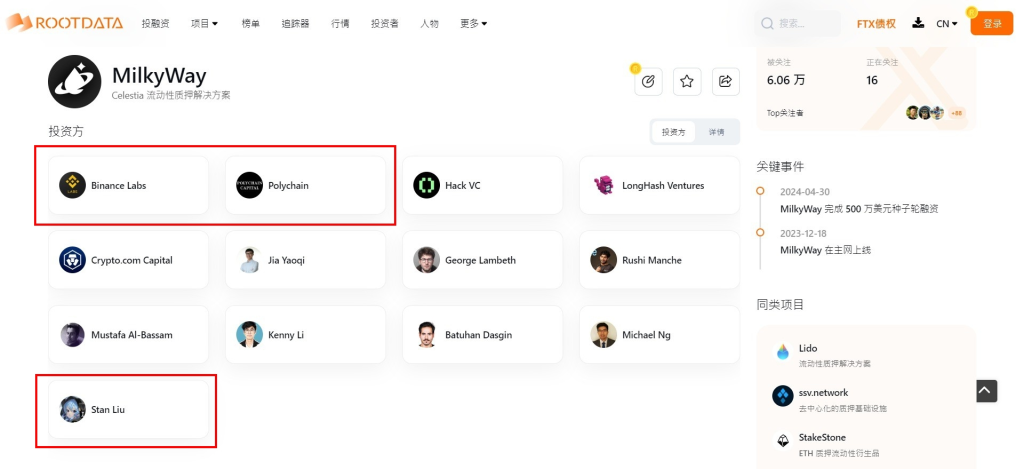Viewport: 1024px width, 469px height.
Task: Switch to the 详情 view toggle
Action: (717, 132)
